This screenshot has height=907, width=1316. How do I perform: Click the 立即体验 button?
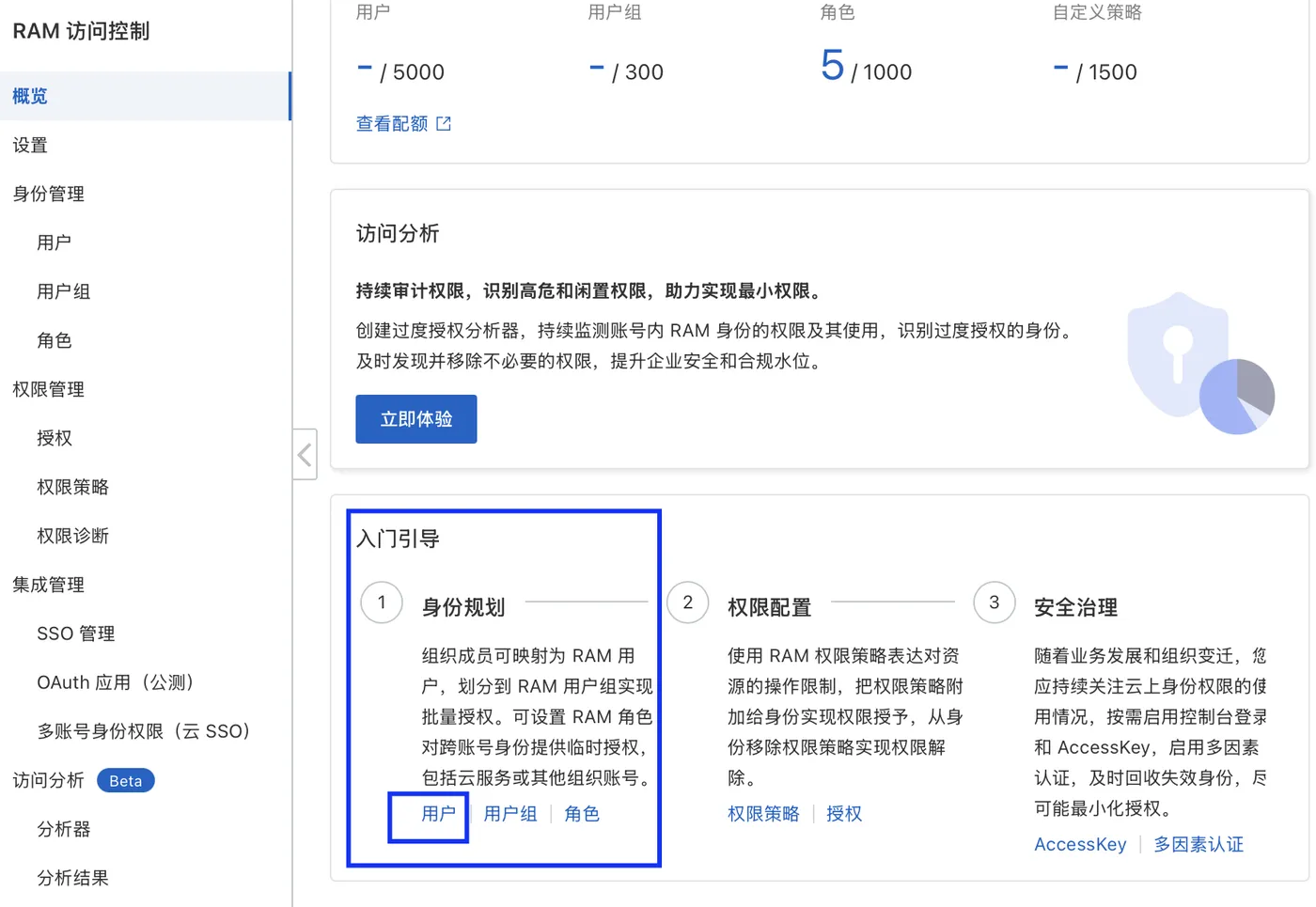416,419
